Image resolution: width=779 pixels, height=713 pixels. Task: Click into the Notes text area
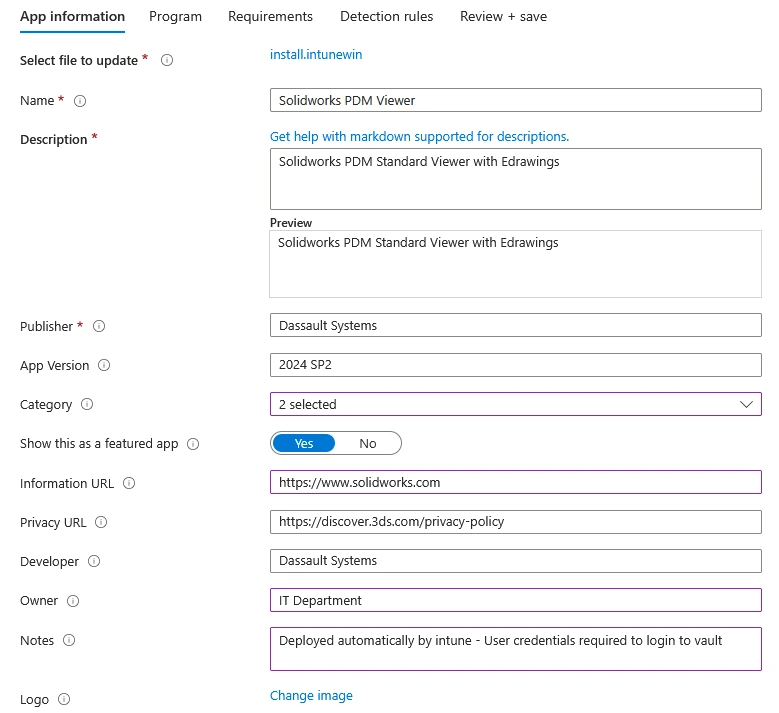pyautogui.click(x=515, y=649)
